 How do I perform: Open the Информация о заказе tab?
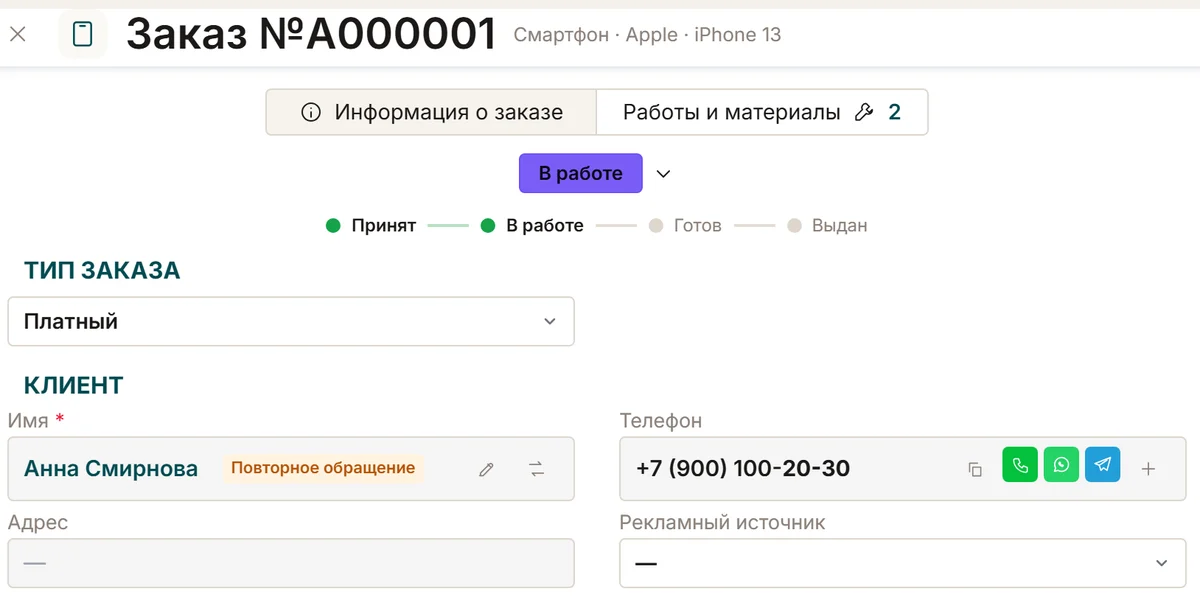431,112
